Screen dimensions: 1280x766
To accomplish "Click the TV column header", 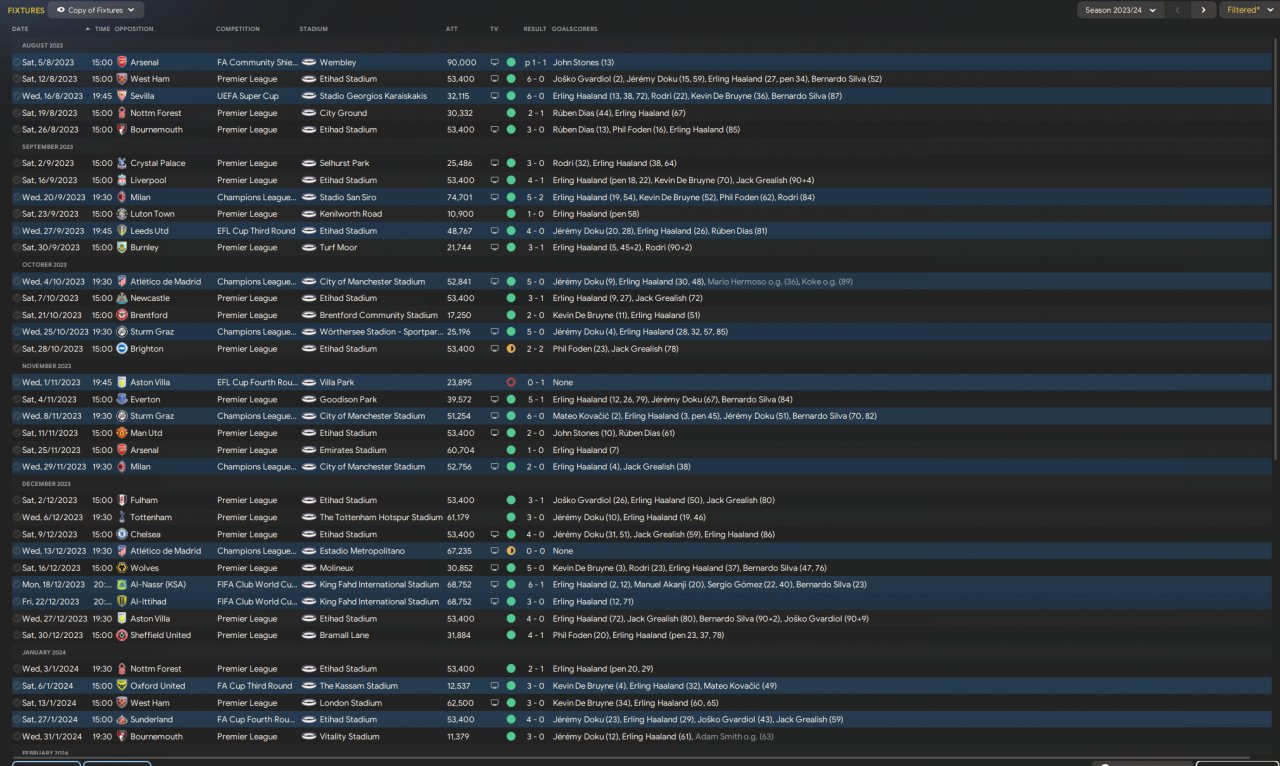I will (494, 29).
